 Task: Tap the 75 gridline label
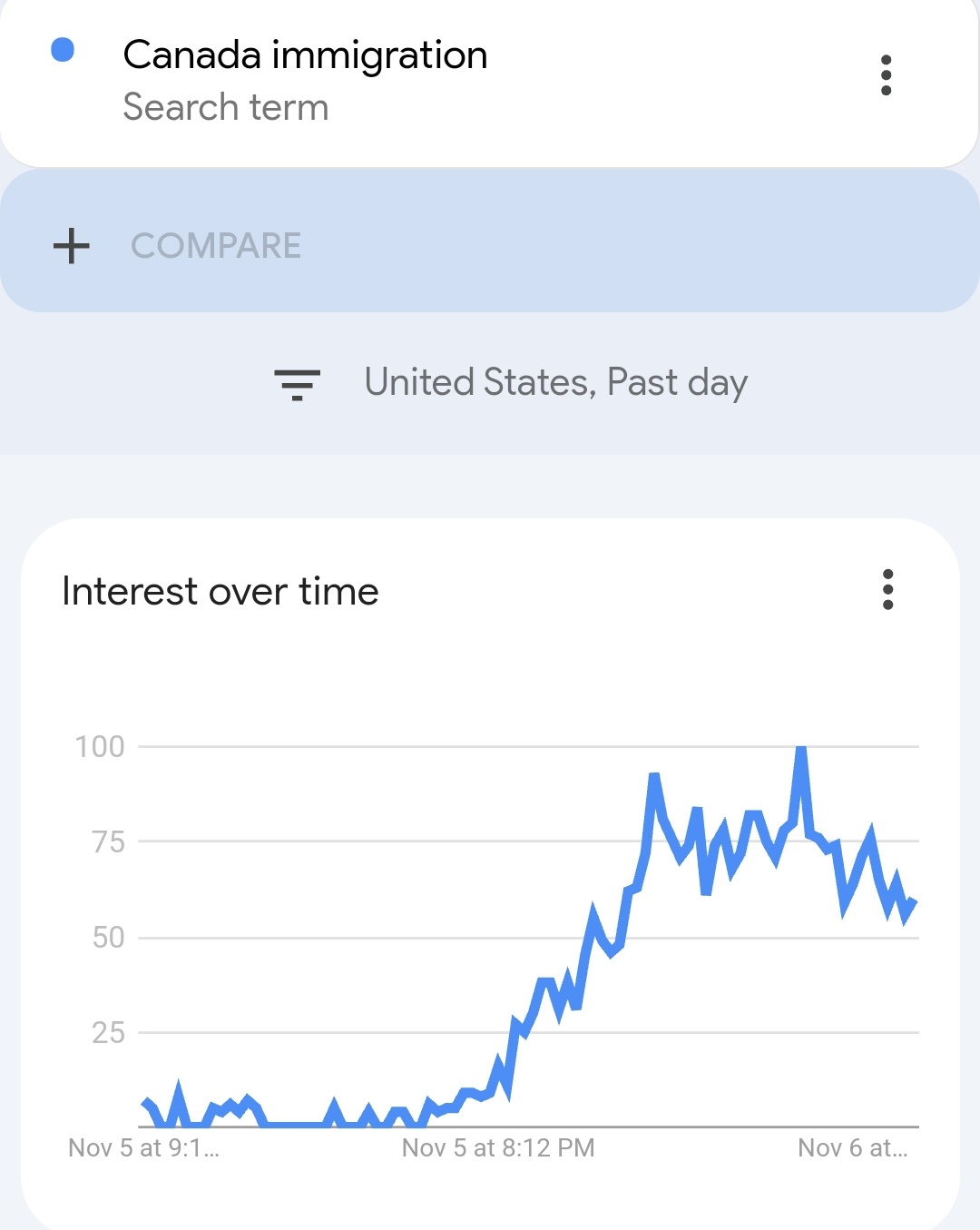coord(108,842)
